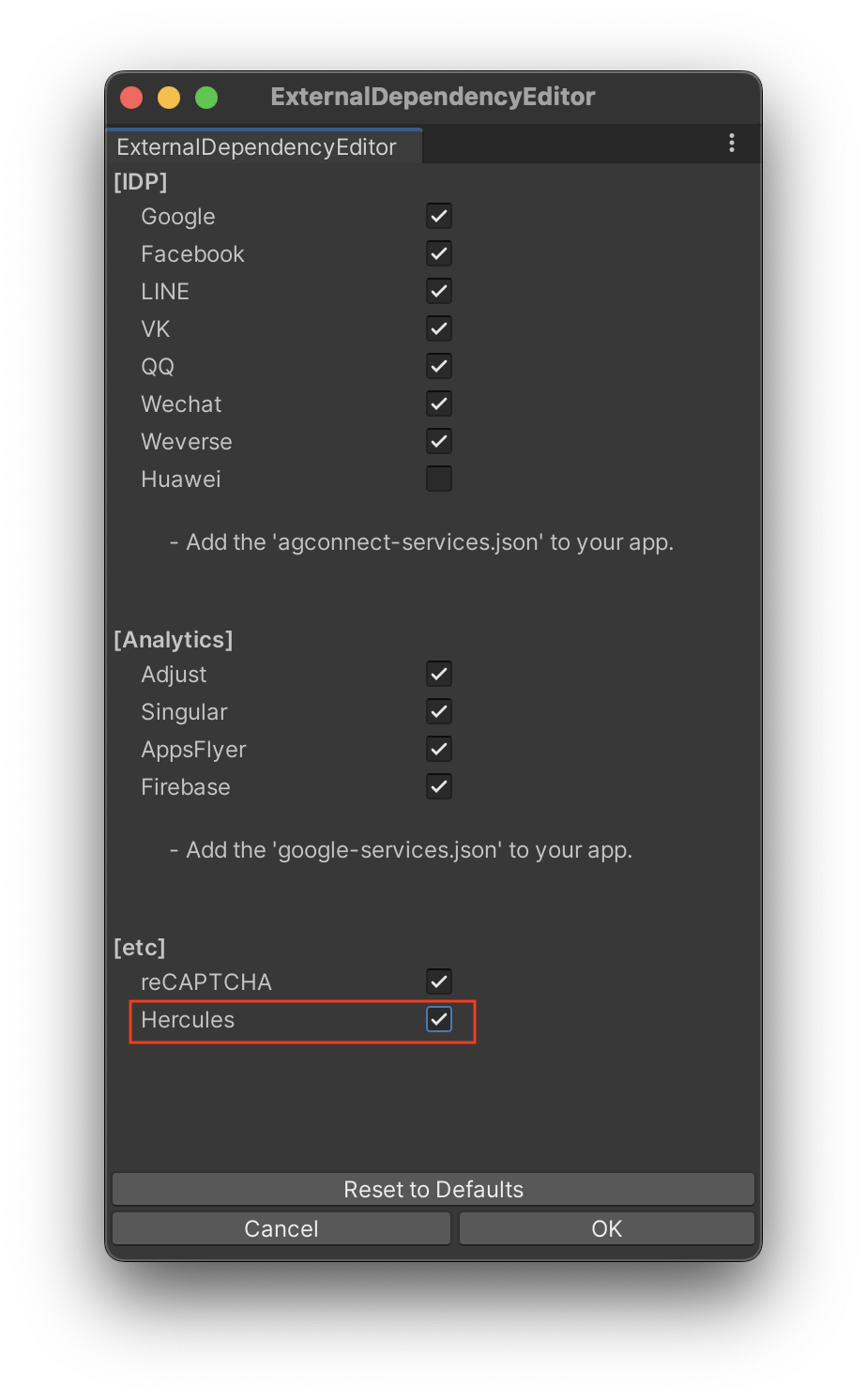Uncheck the Facebook checkbox
This screenshot has width=867, height=1400.
pos(439,253)
